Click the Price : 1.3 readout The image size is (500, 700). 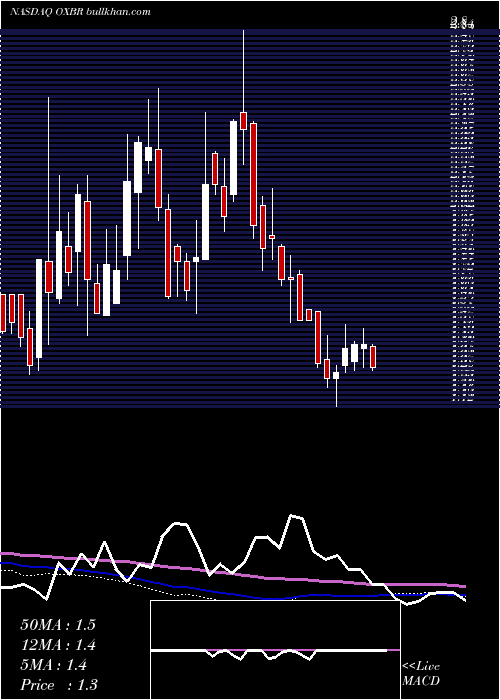coord(59,685)
